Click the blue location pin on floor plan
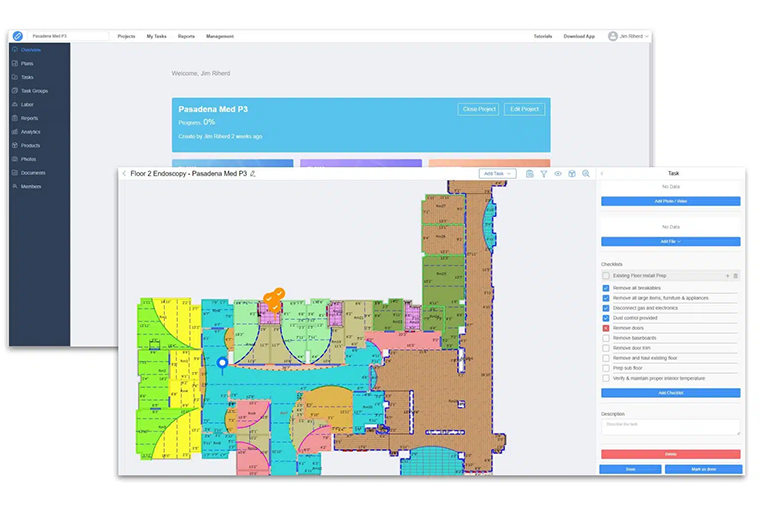 (x=222, y=361)
